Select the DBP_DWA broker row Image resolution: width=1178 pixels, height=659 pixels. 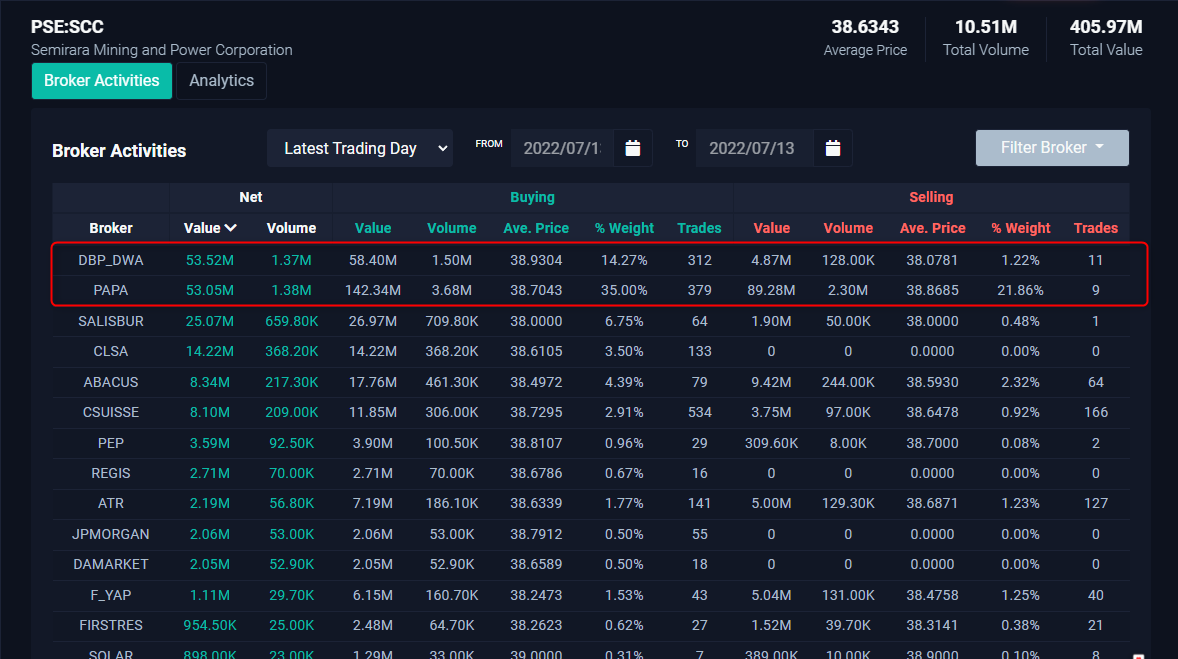pos(591,260)
